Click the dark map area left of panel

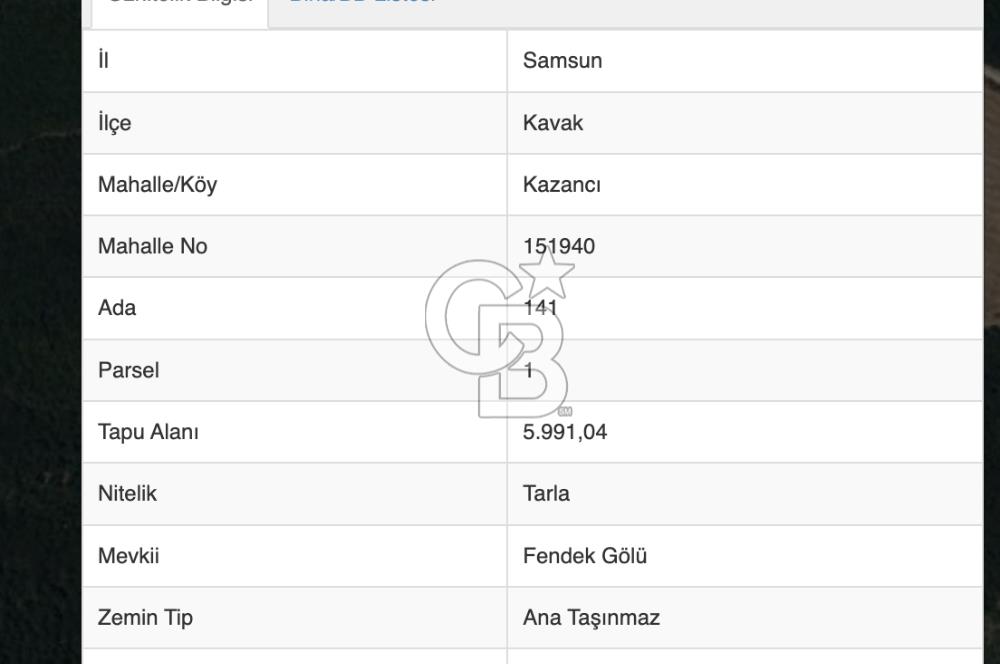coord(40,330)
